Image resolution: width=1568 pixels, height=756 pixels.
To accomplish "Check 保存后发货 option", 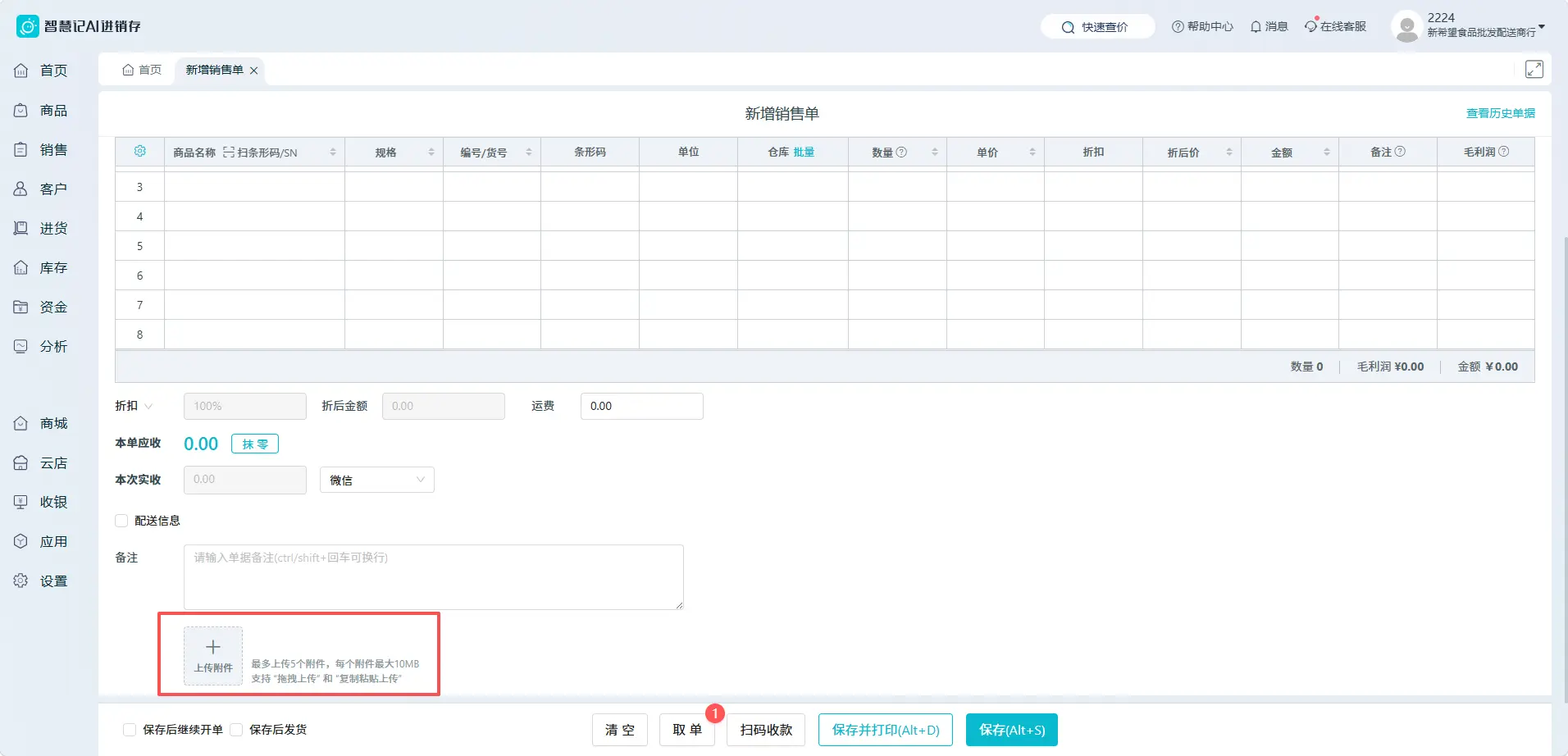I will pos(236,730).
